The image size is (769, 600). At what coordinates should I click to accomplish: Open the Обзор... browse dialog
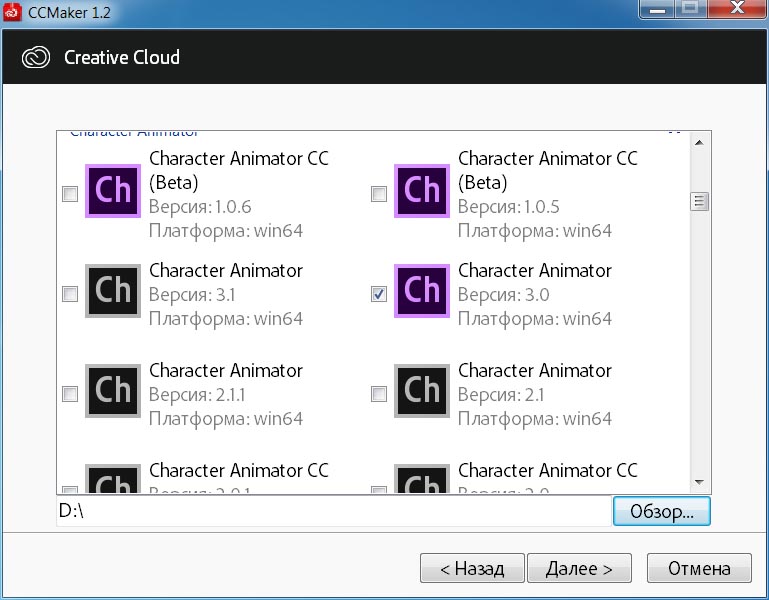662,511
